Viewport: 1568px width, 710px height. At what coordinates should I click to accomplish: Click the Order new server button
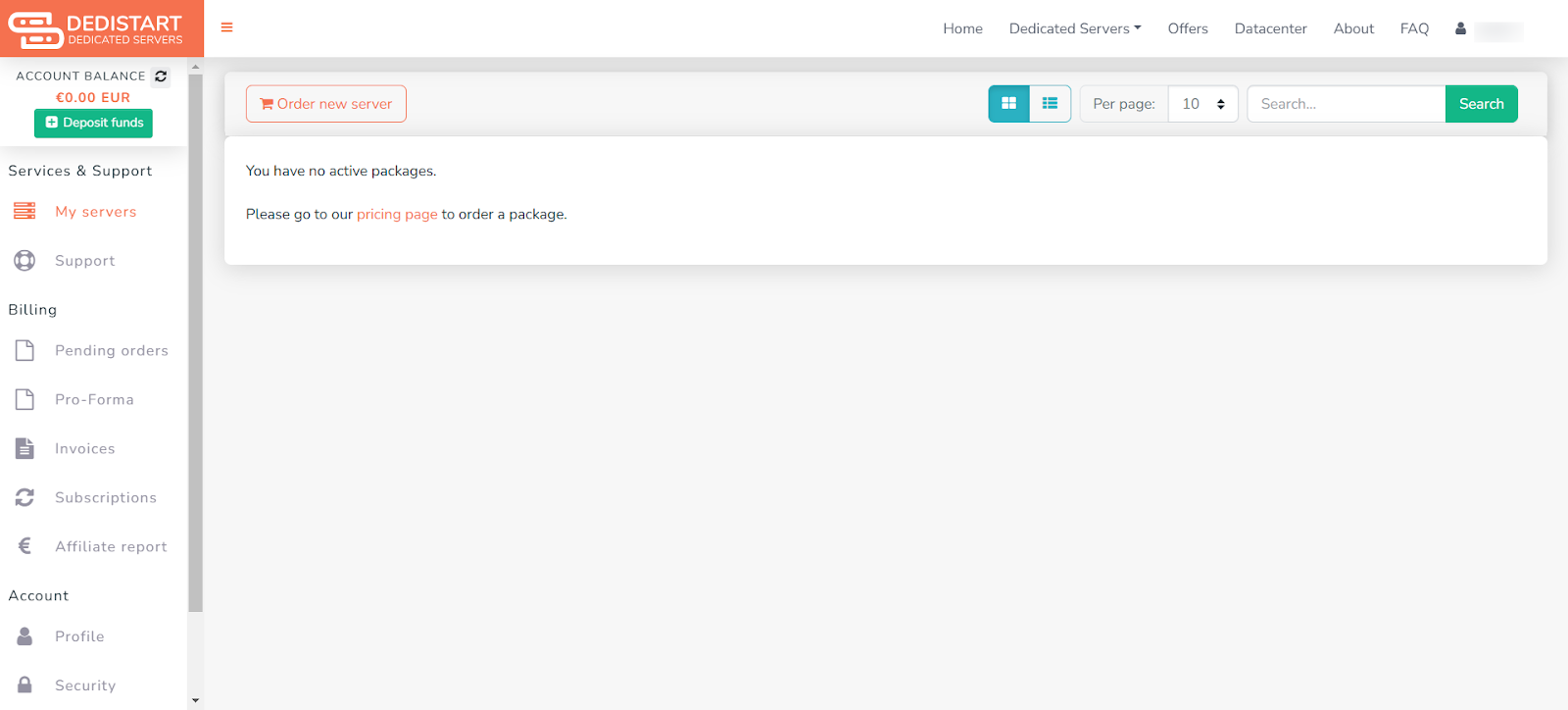[326, 104]
